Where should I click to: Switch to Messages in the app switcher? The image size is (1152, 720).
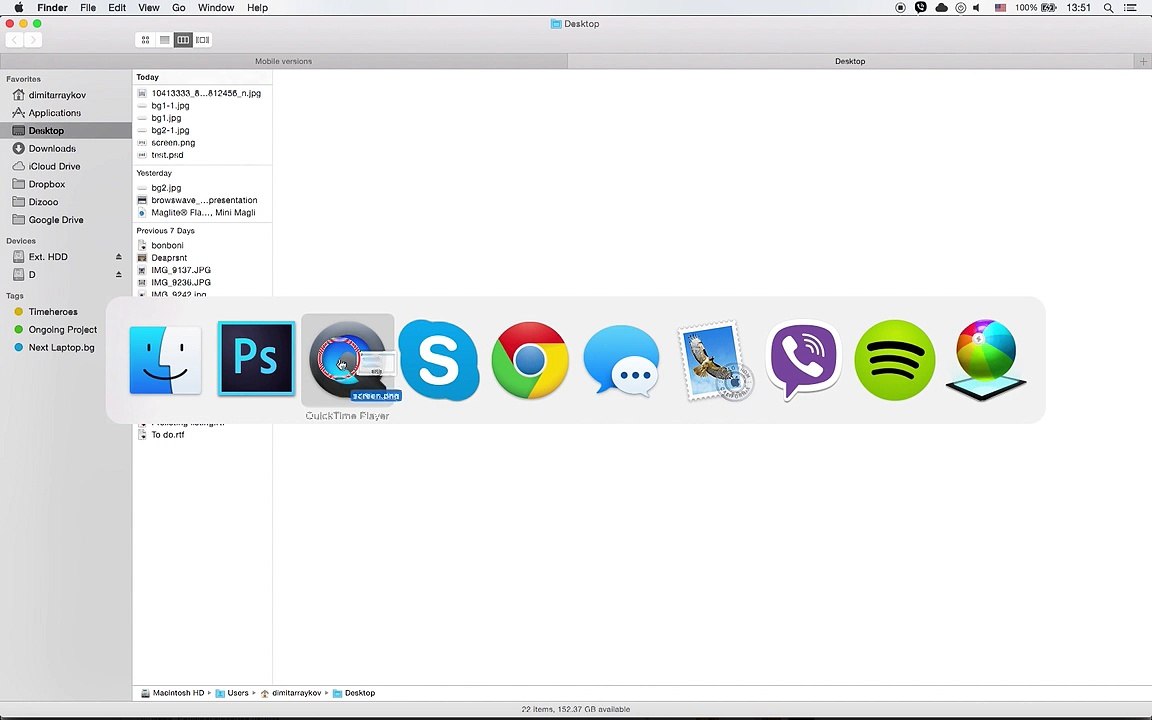pos(621,361)
